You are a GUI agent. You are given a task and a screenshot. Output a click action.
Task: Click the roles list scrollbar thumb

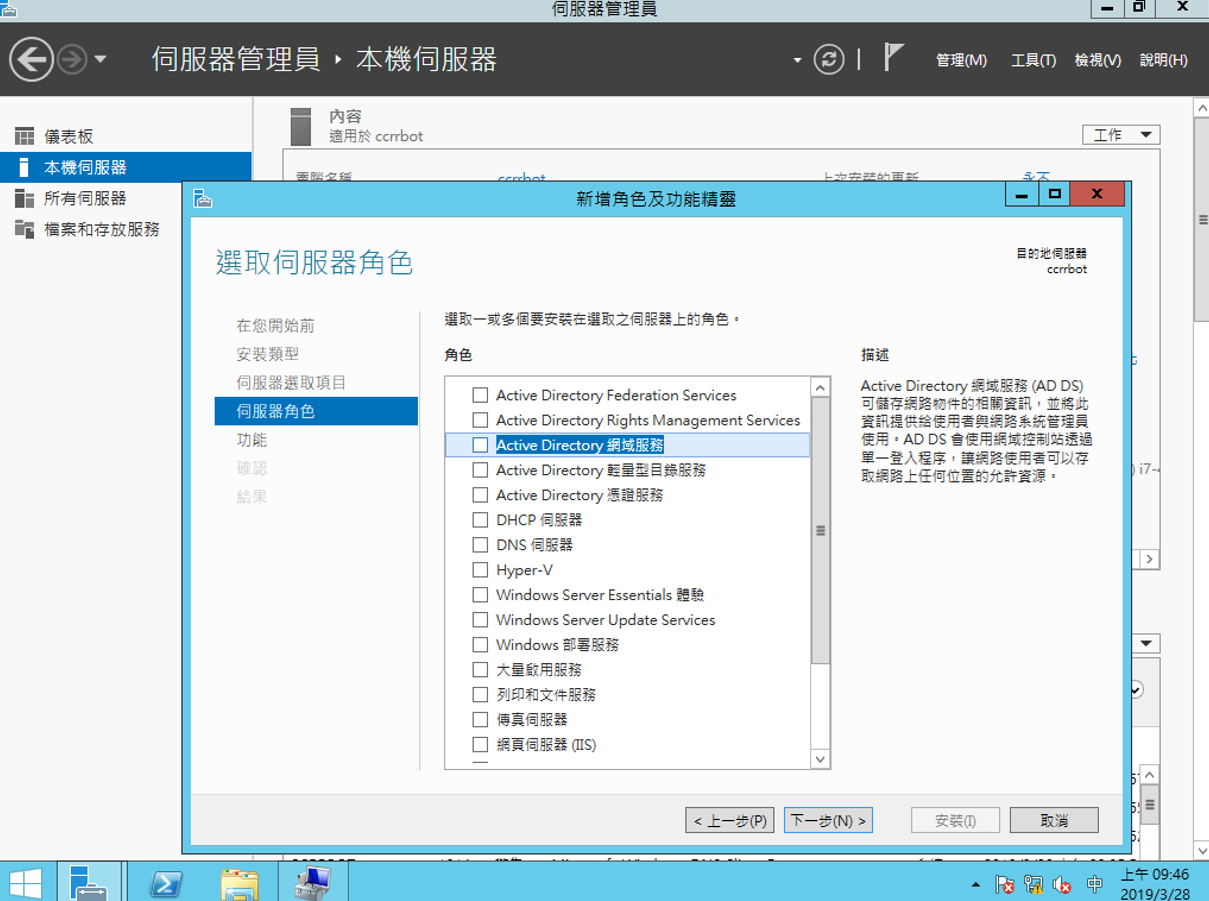(x=820, y=531)
